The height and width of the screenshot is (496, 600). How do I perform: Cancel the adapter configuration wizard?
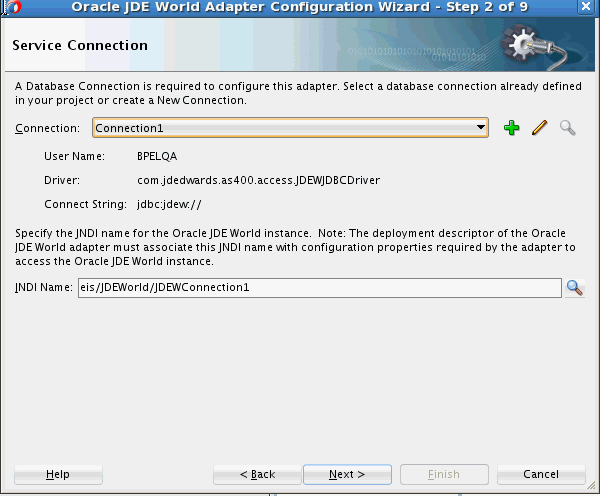[541, 475]
